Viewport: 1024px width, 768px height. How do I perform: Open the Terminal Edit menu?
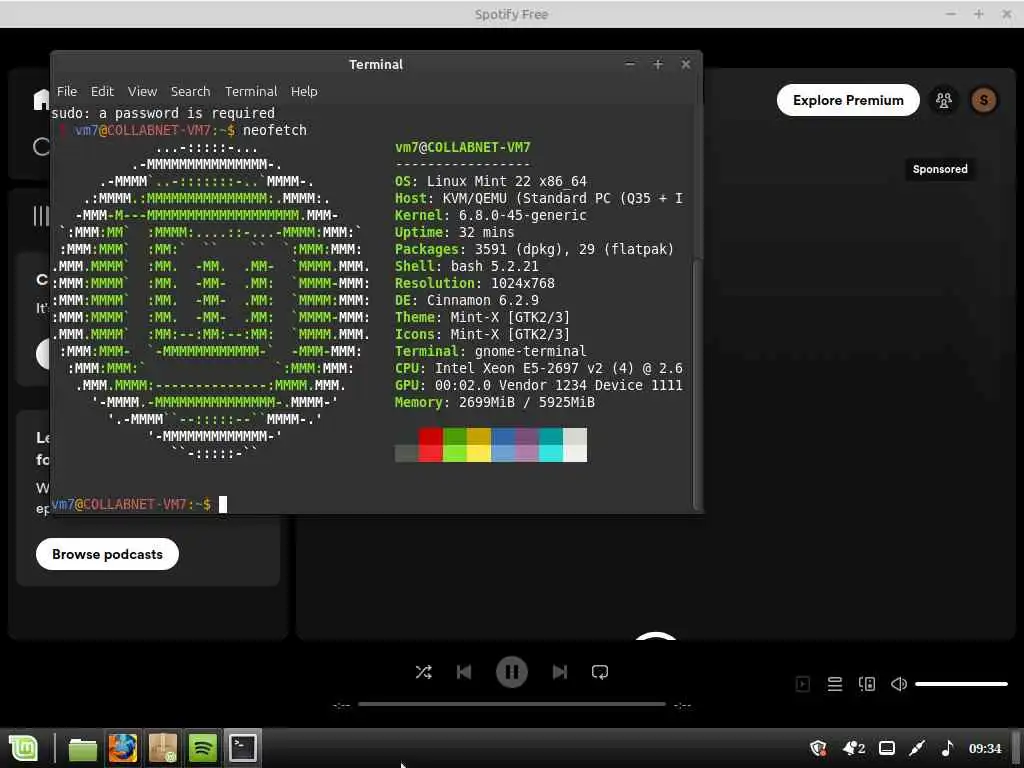[102, 91]
